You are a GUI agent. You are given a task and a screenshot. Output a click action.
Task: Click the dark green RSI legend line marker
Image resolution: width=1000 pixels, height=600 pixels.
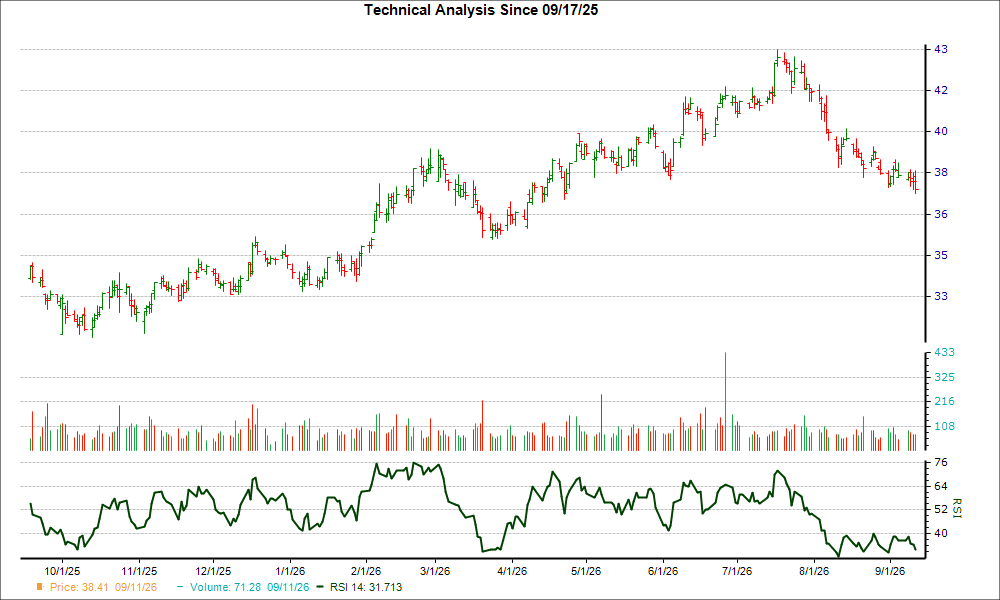tap(321, 587)
